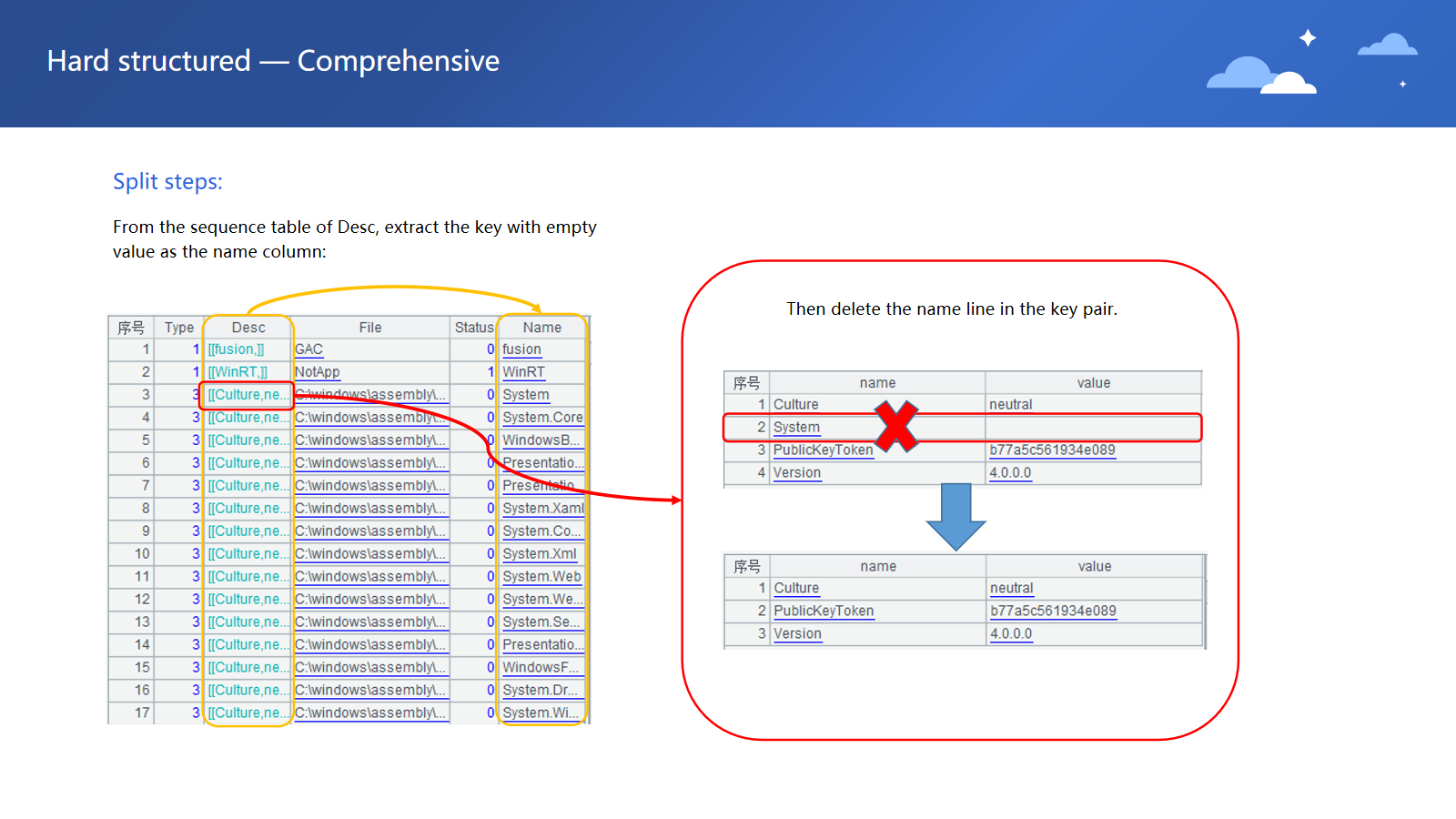The width and height of the screenshot is (1456, 819).
Task: Select the [[WinRT,]] Desc entry
Action: click(x=238, y=372)
